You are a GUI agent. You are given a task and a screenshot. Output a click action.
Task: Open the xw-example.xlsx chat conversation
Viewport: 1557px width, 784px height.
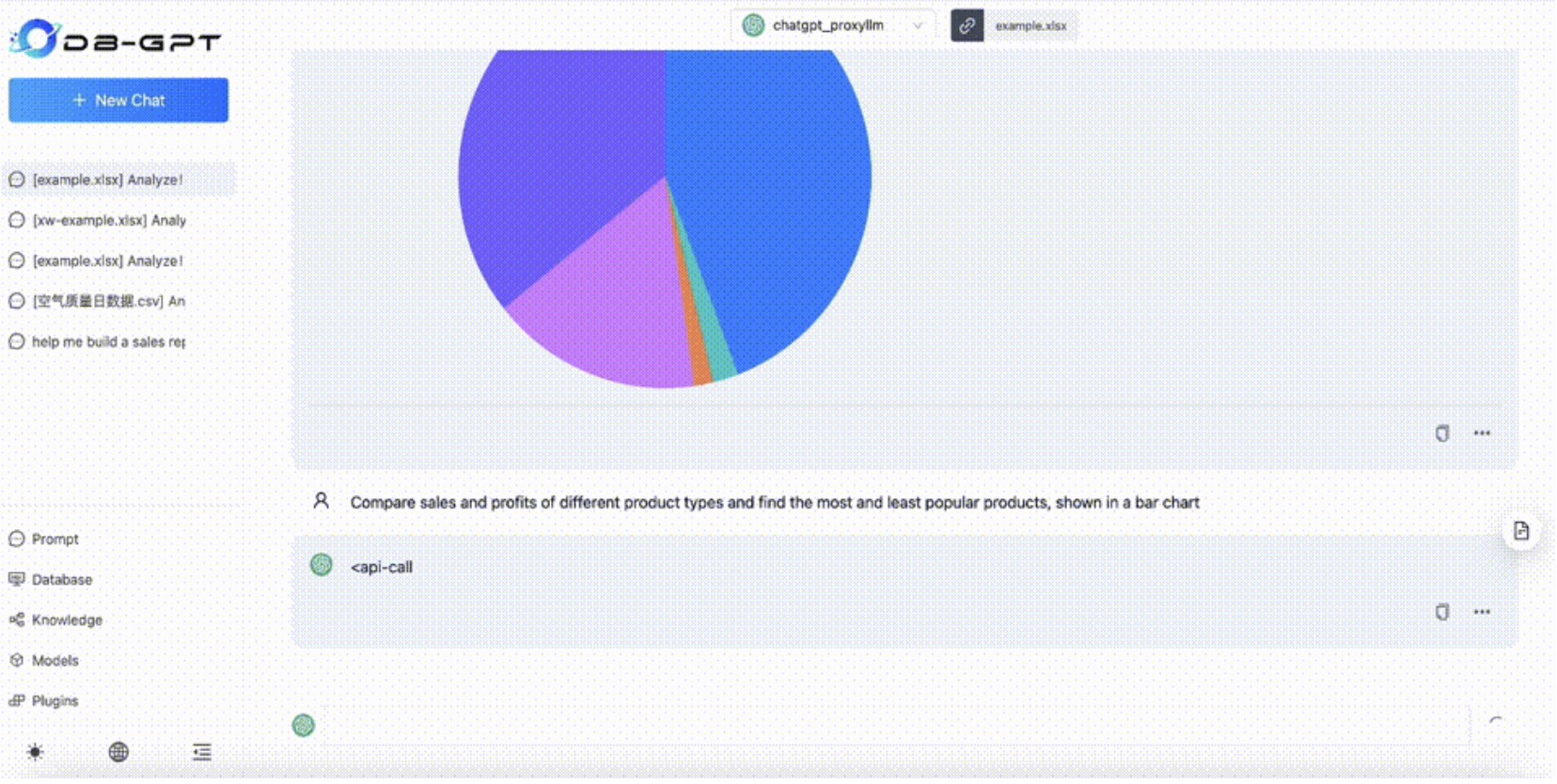108,221
